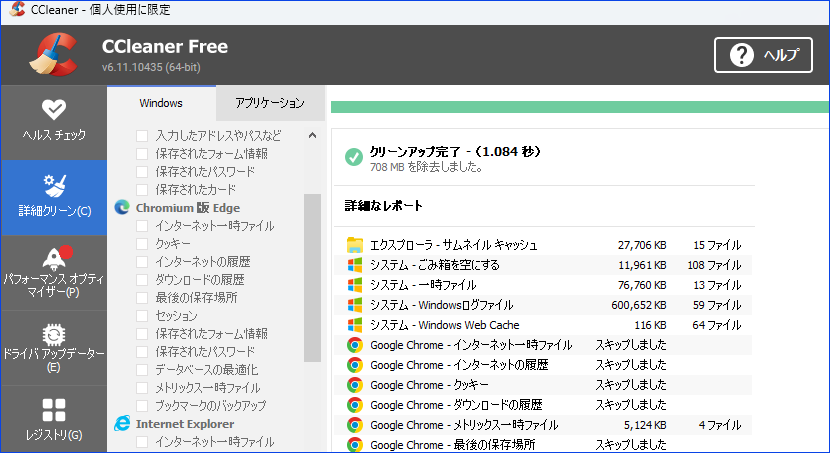Click スキップしました for Google Chrome クッキー
Image resolution: width=830 pixels, height=453 pixels.
point(630,385)
